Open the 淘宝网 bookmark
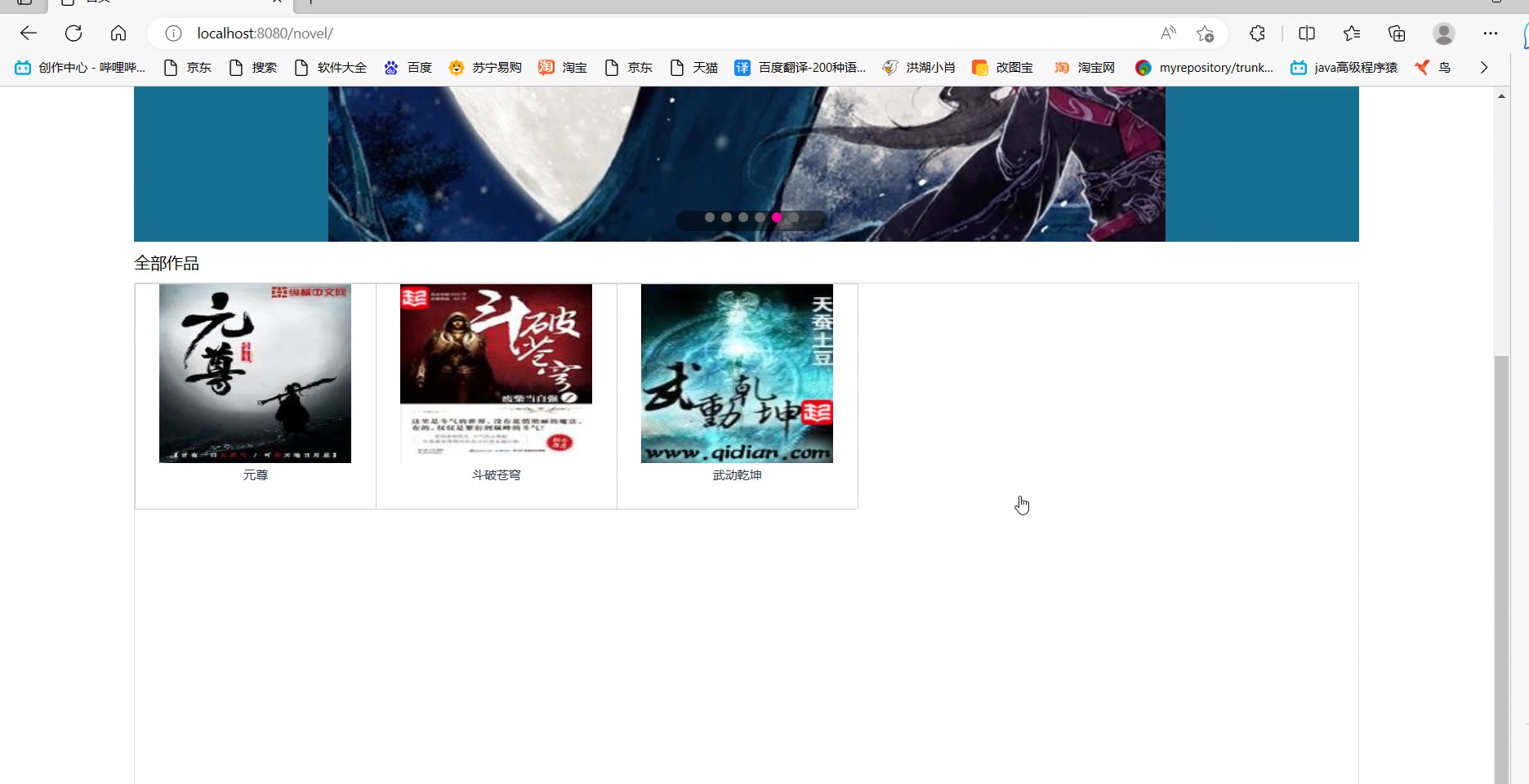 click(1084, 68)
